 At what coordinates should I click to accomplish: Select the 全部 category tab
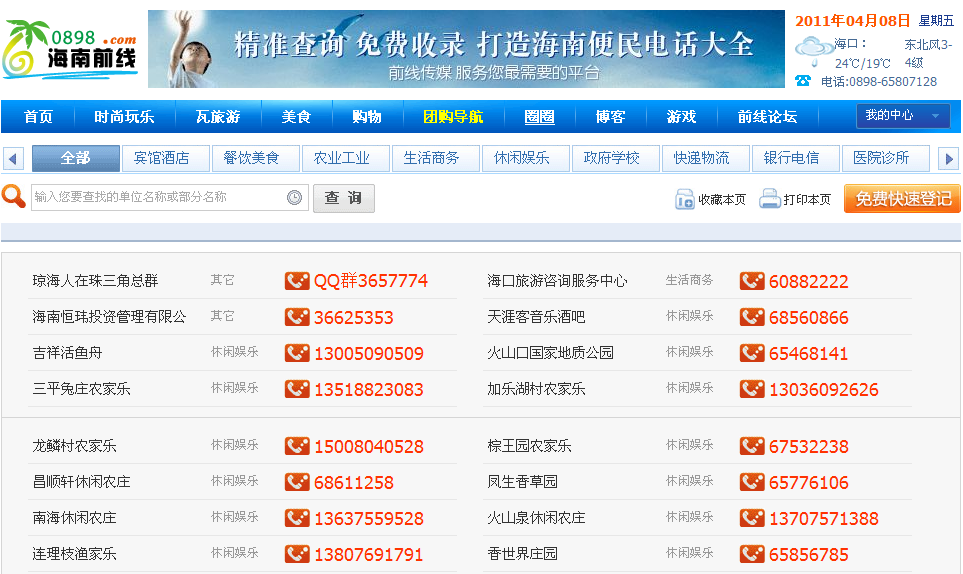coord(76,158)
